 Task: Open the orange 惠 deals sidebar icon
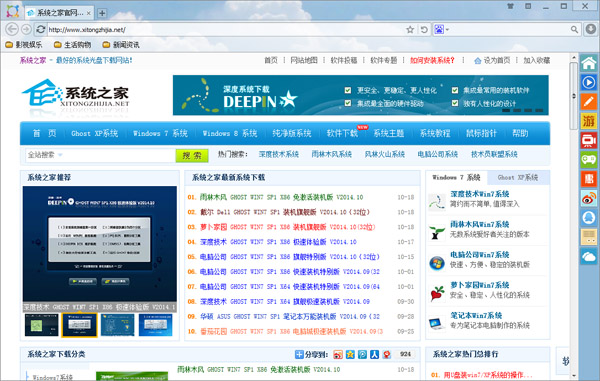pyautogui.click(x=589, y=179)
